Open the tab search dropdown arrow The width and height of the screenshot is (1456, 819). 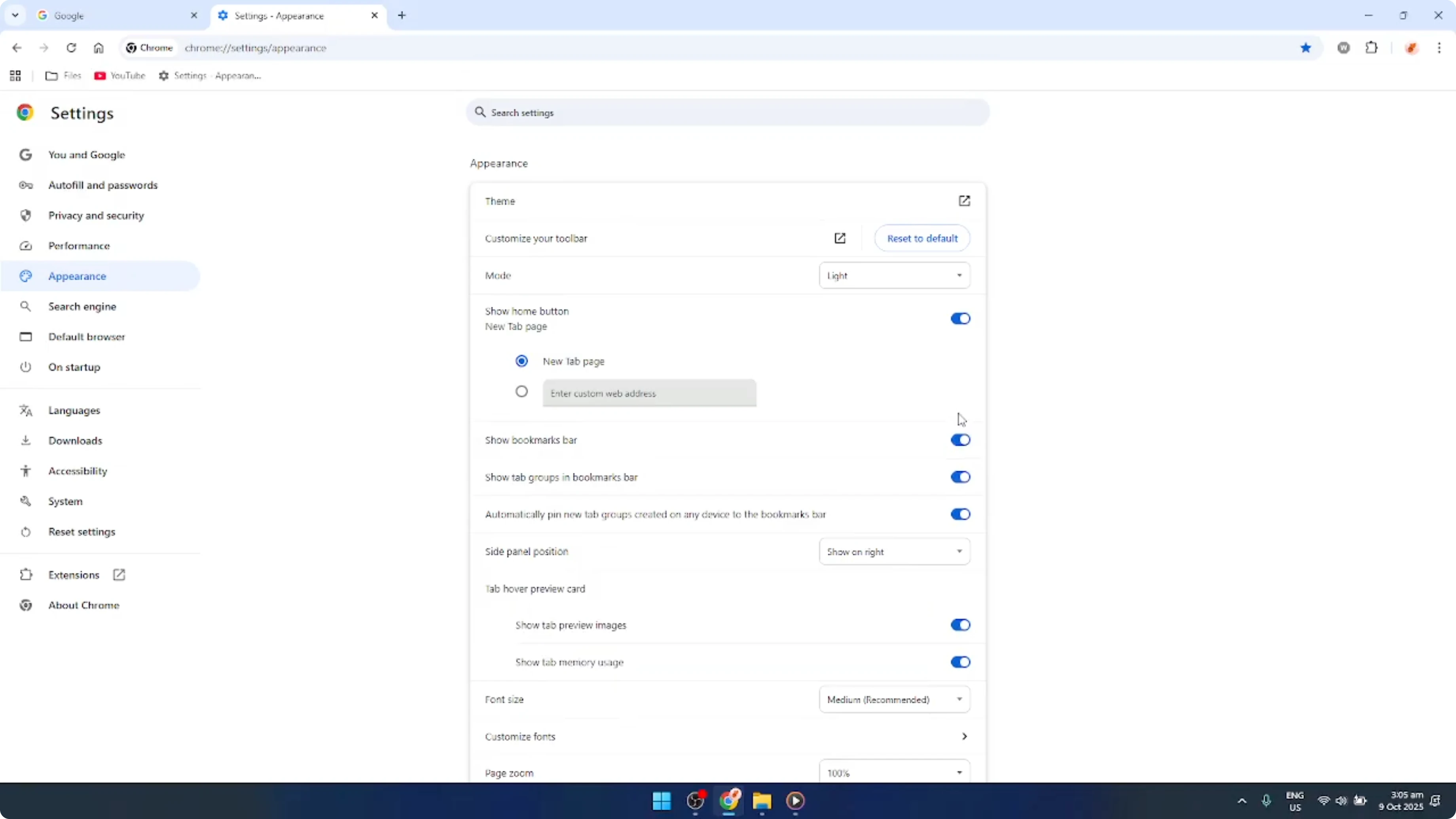click(15, 15)
